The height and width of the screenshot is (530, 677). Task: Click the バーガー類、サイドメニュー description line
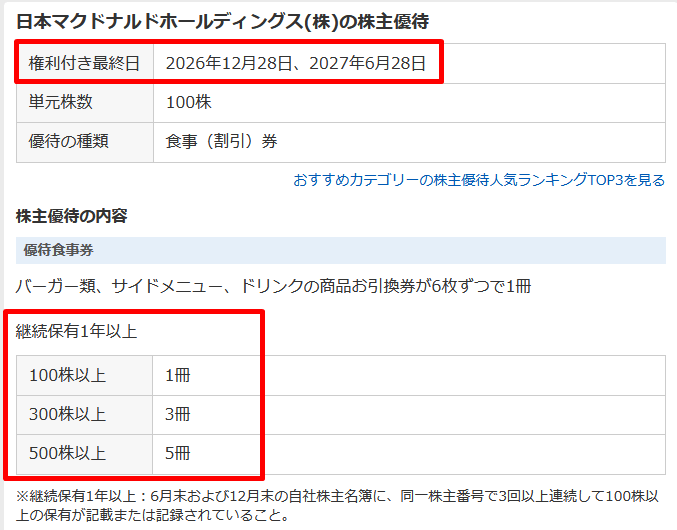point(273,286)
